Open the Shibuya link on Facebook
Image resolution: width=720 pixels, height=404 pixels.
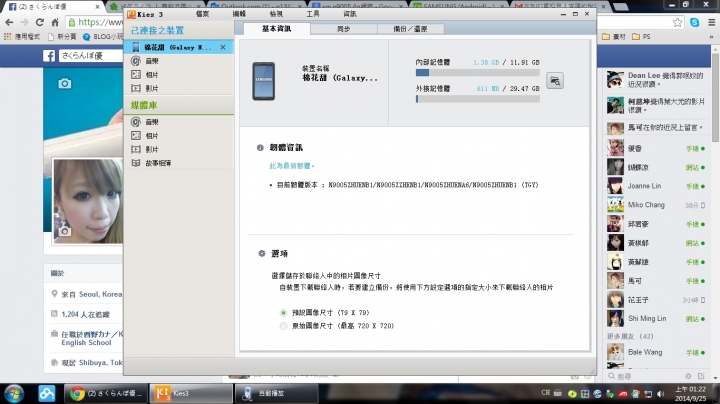pyautogui.click(x=100, y=363)
